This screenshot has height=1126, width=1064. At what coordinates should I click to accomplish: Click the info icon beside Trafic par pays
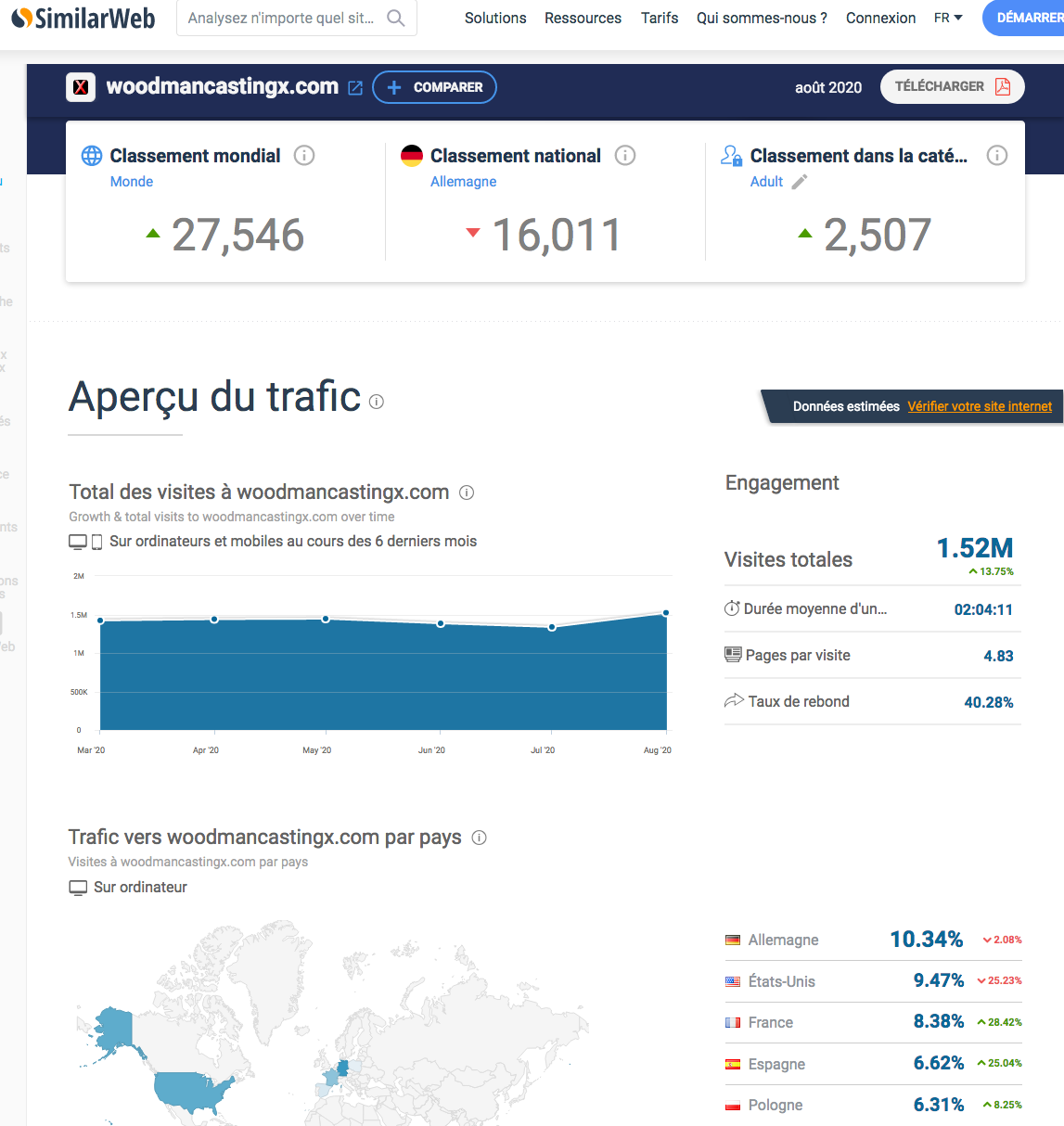point(480,838)
